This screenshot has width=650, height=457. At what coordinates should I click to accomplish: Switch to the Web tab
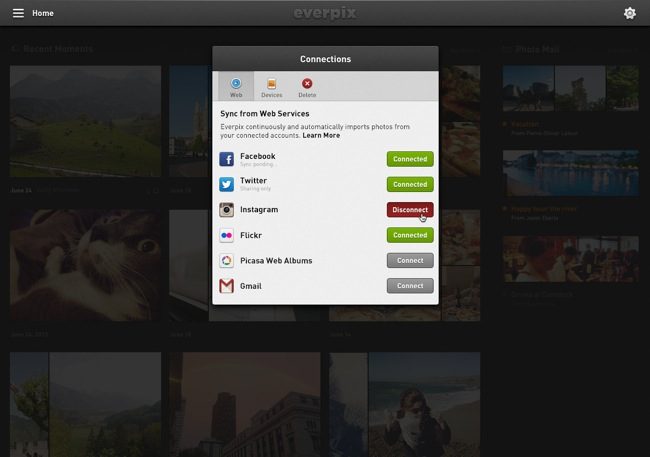click(236, 87)
